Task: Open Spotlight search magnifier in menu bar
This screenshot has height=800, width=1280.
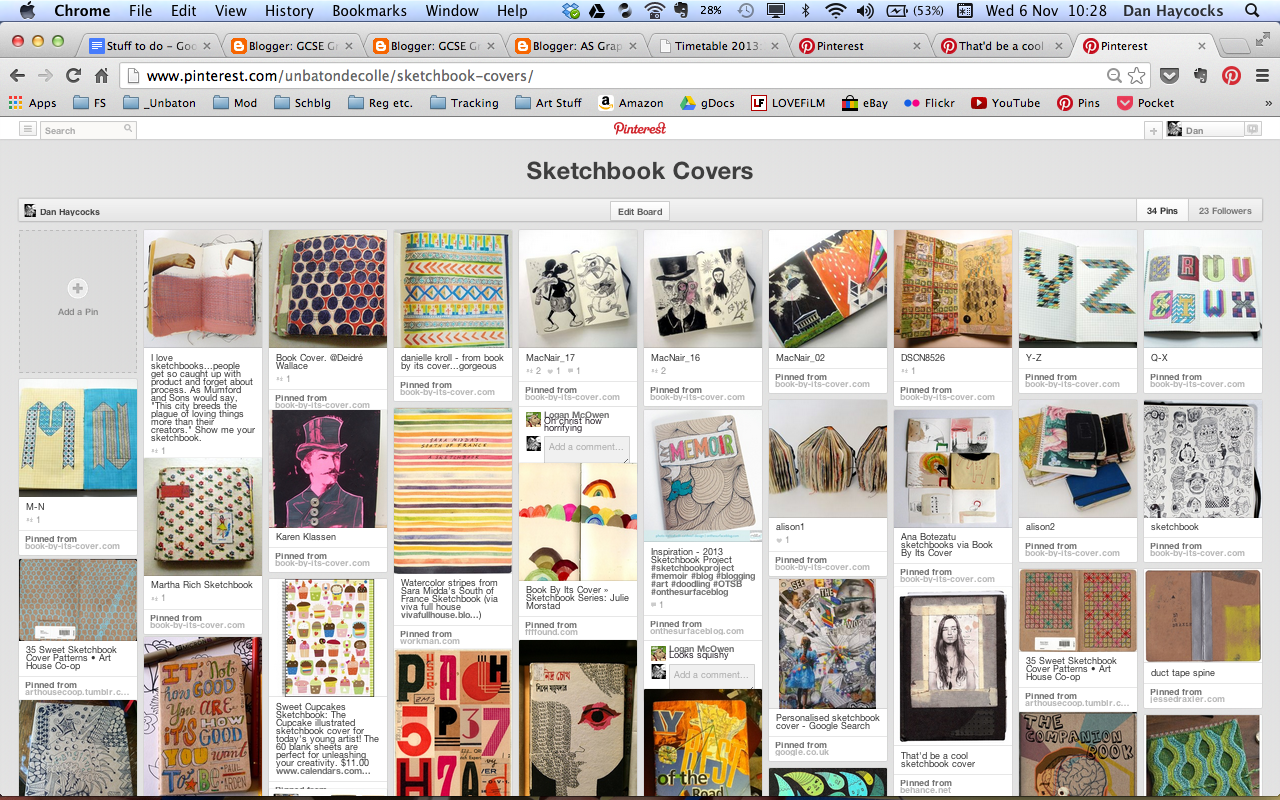Action: point(1252,11)
